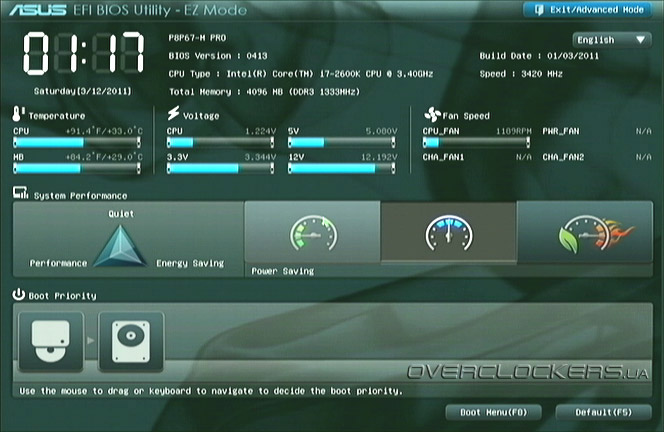Click the Default(F5) button
Screen dimensions: 664x432
603,413
